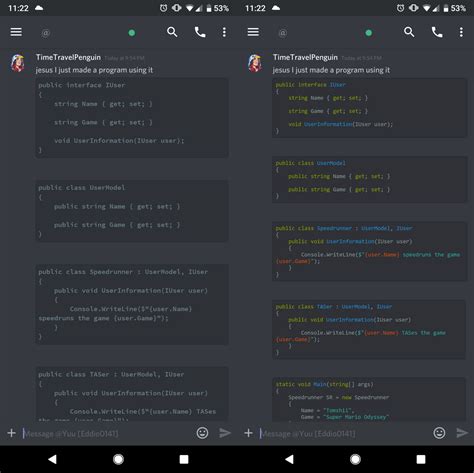The height and width of the screenshot is (473, 474).
Task: Tap plus attachment button, left screenshot
Action: tap(11, 433)
